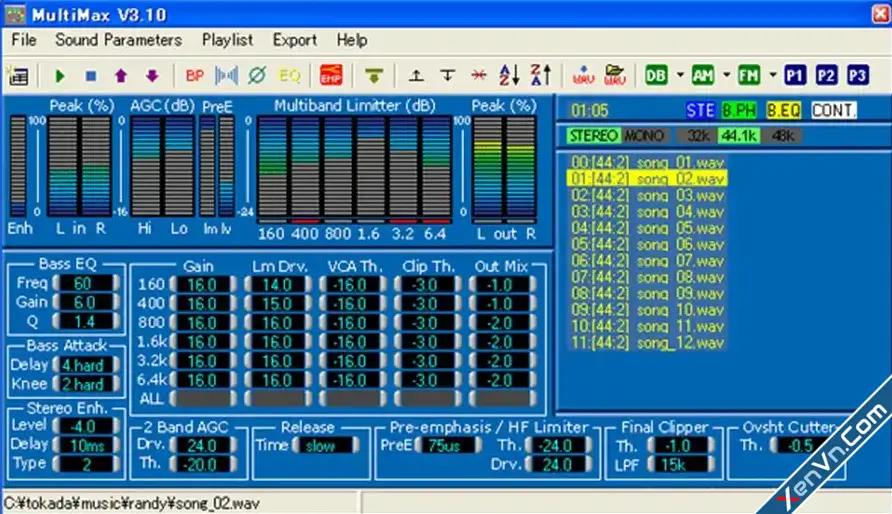
Task: Toggle the red BP bypass icon
Action: click(x=195, y=76)
